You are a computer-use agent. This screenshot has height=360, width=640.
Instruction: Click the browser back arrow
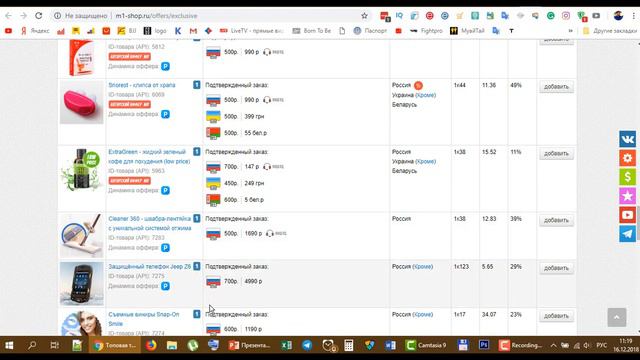pos(9,16)
